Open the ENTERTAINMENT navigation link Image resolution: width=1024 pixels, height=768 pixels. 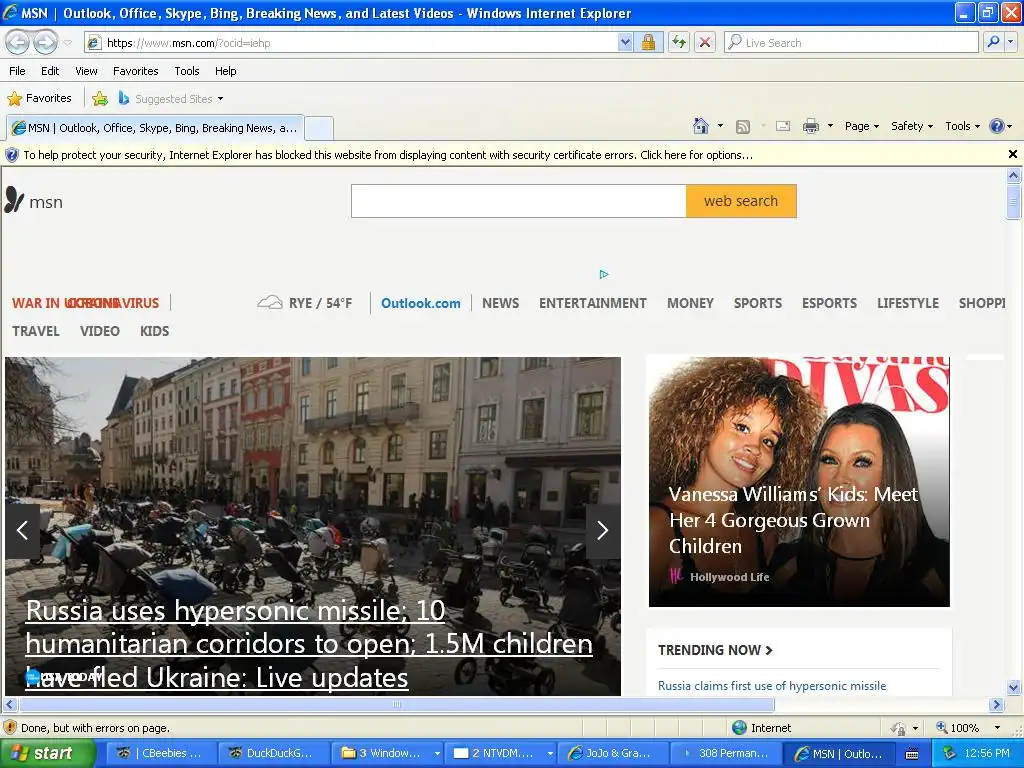[x=592, y=303]
